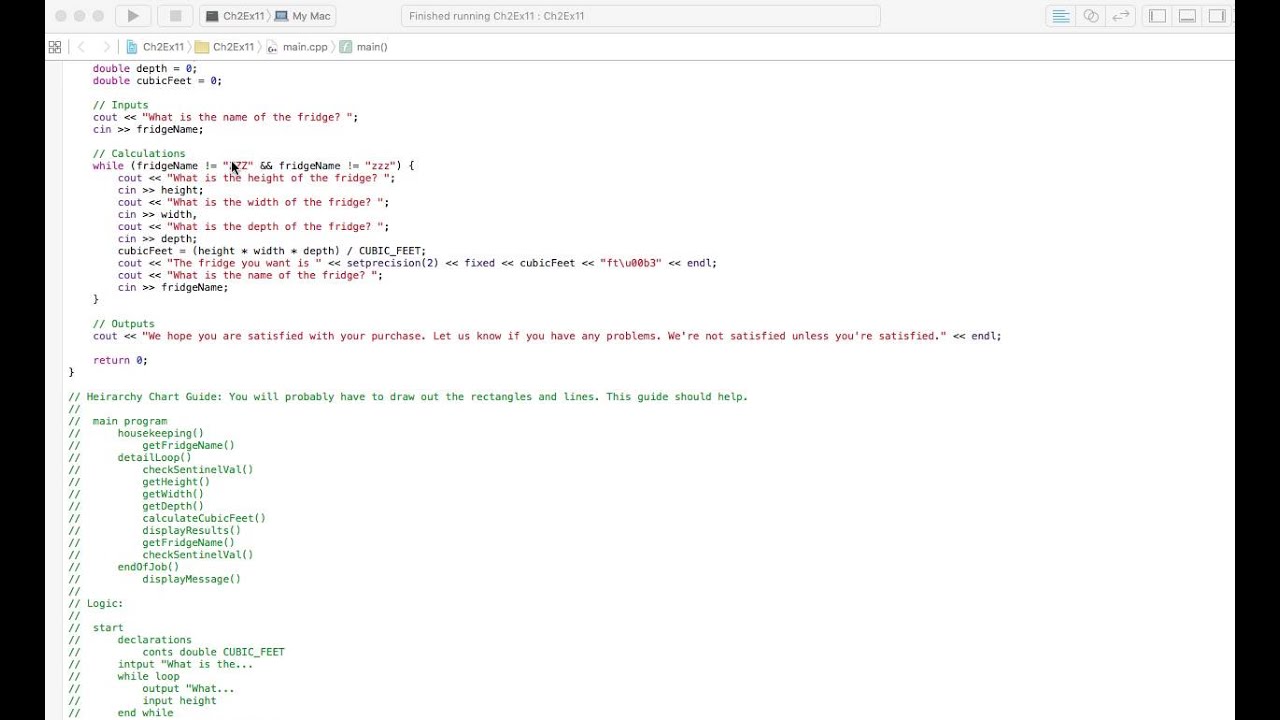The width and height of the screenshot is (1280, 720).
Task: Click "displayMessage()" comment line
Action: [191, 579]
